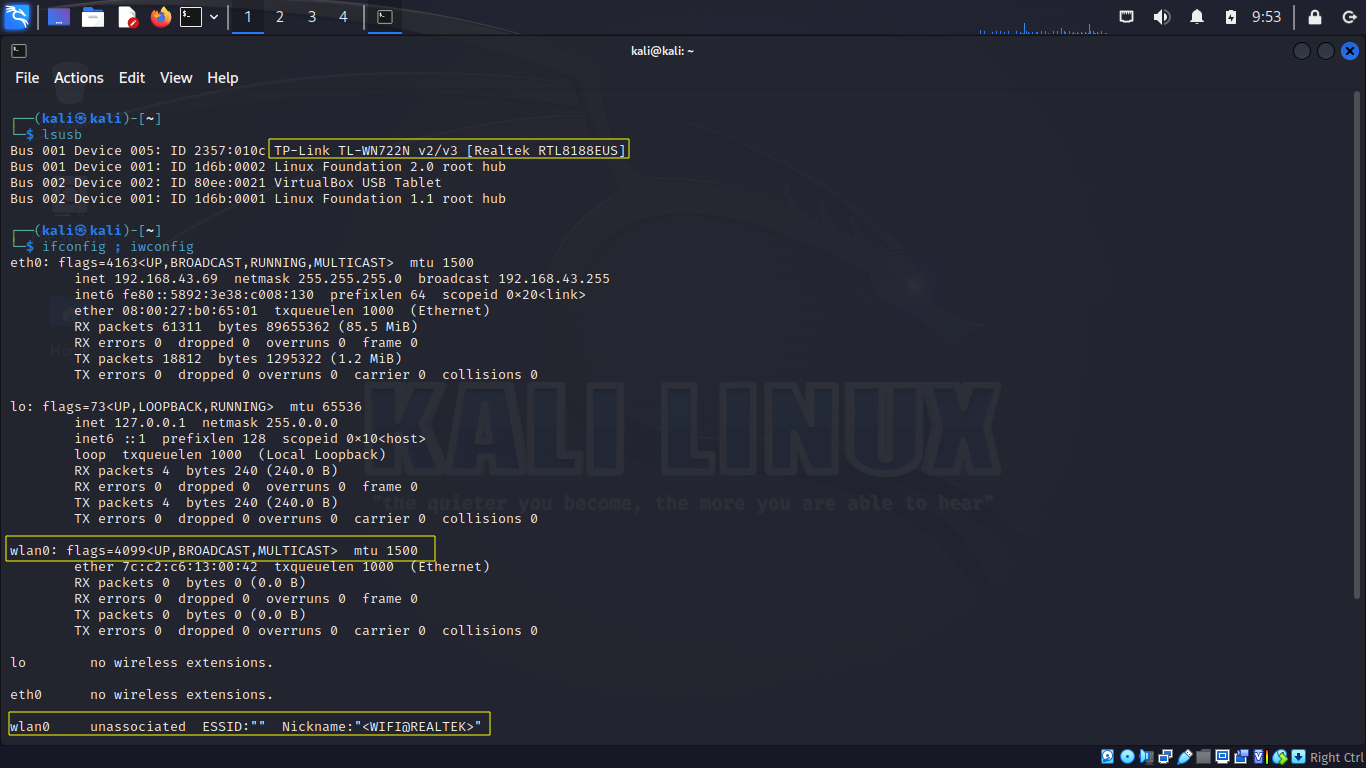Click the battery power manager icon
The width and height of the screenshot is (1366, 768).
pyautogui.click(x=1231, y=17)
